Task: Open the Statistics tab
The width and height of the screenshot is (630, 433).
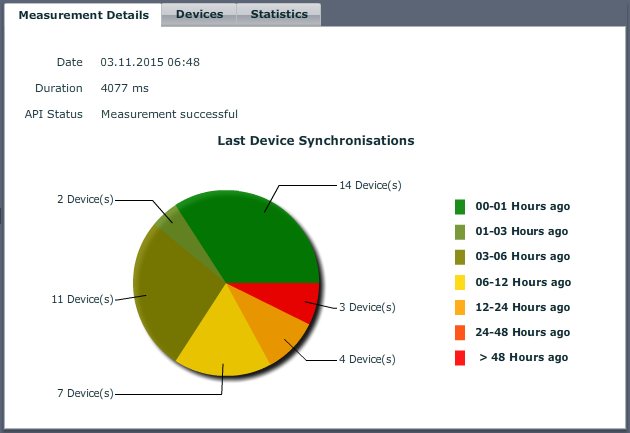Action: pos(279,15)
